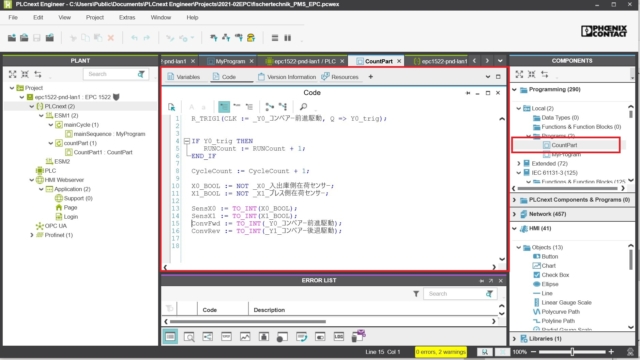Image resolution: width=640 pixels, height=360 pixels.
Task: Click expand-all icon in PLANT panel
Action: click(x=13, y=74)
